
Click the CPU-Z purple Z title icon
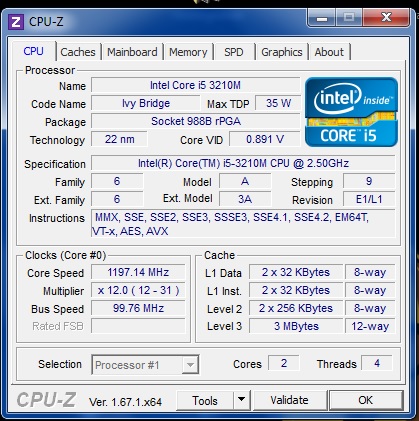pos(15,22)
